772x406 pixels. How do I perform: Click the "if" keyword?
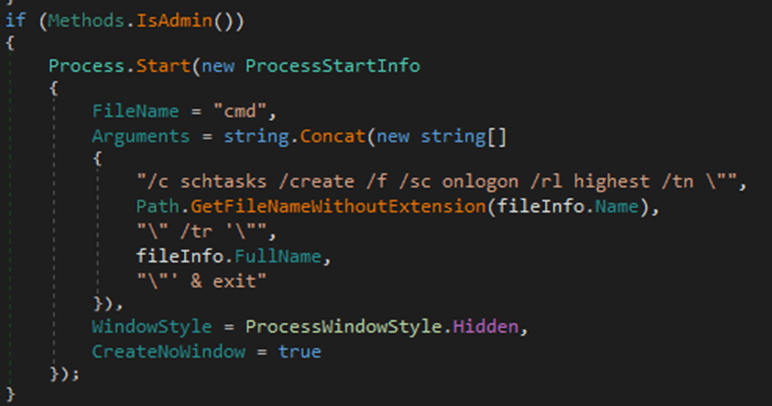pos(16,19)
